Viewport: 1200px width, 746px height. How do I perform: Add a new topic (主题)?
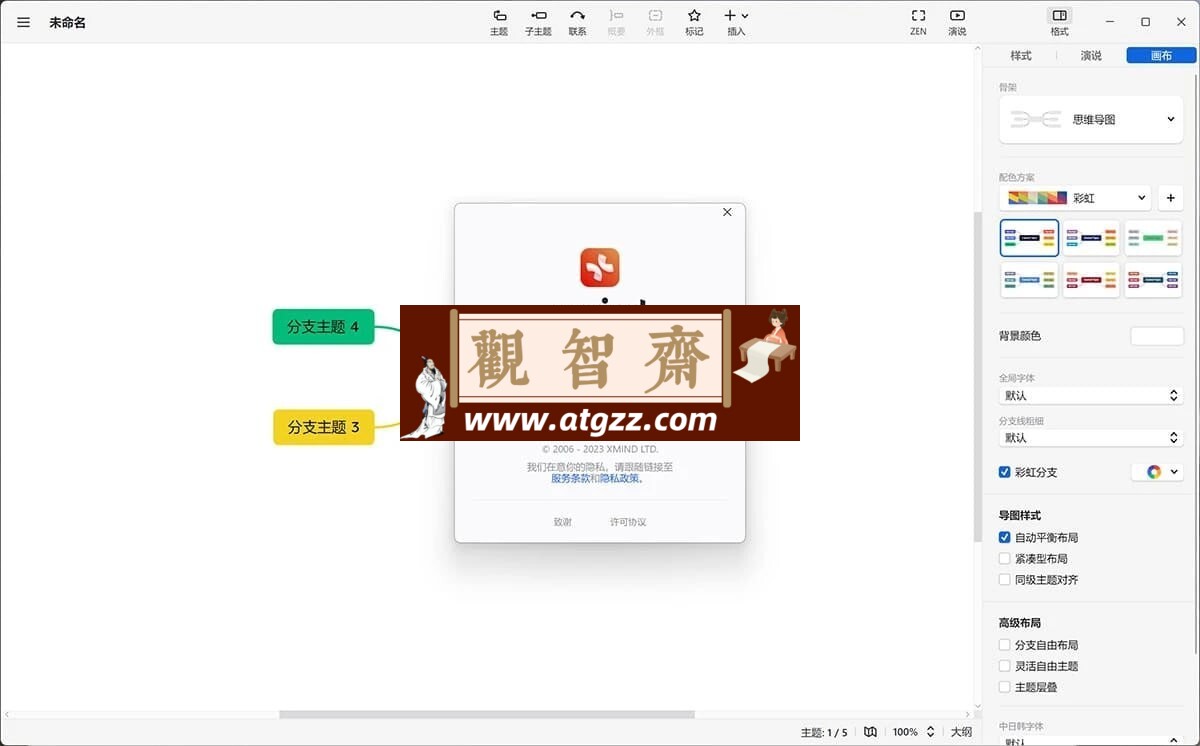(x=499, y=22)
